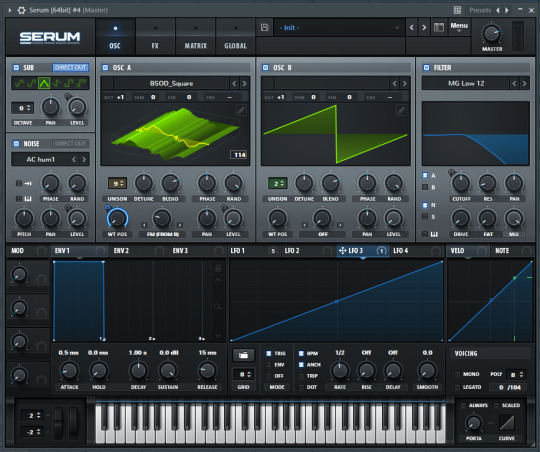Toggle filter routing for oscillator B

425,187
